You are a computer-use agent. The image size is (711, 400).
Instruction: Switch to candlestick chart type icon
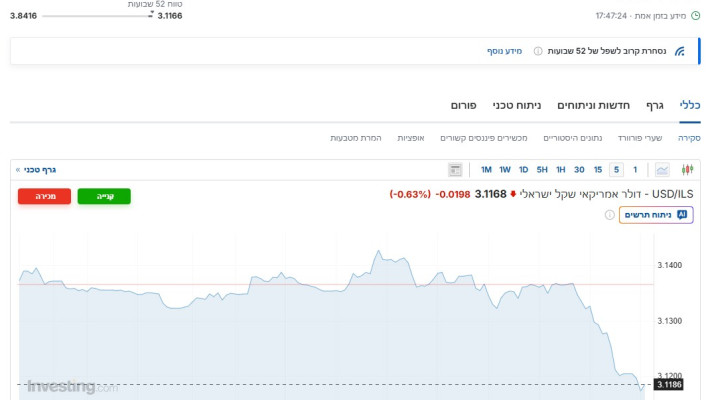point(688,170)
